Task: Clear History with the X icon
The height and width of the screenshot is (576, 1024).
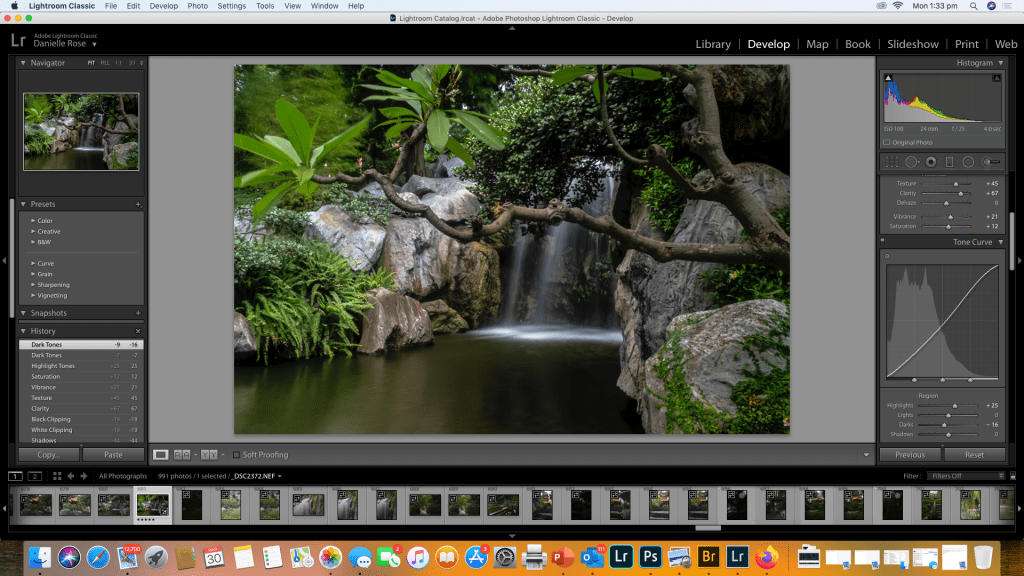Action: point(138,331)
